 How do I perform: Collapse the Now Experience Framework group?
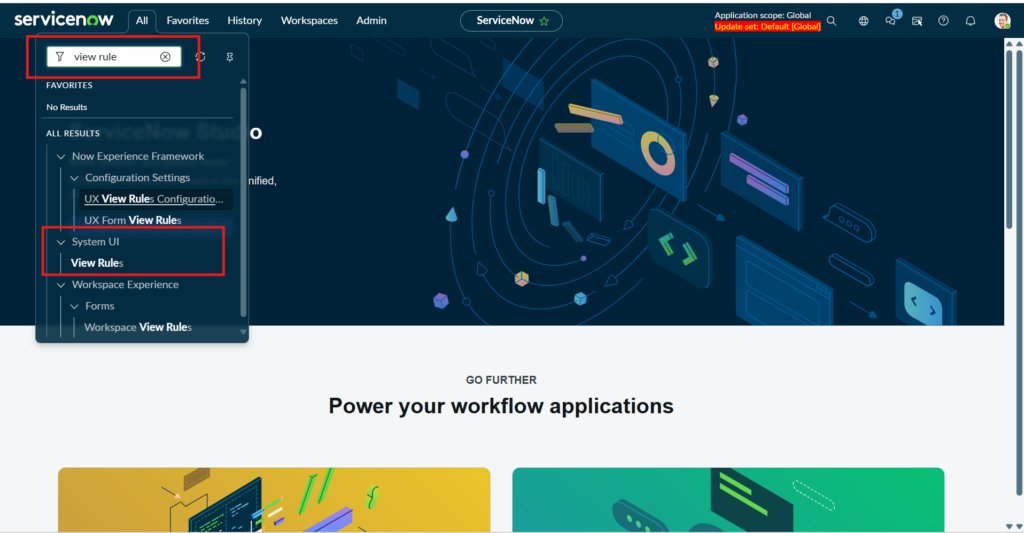(x=61, y=157)
